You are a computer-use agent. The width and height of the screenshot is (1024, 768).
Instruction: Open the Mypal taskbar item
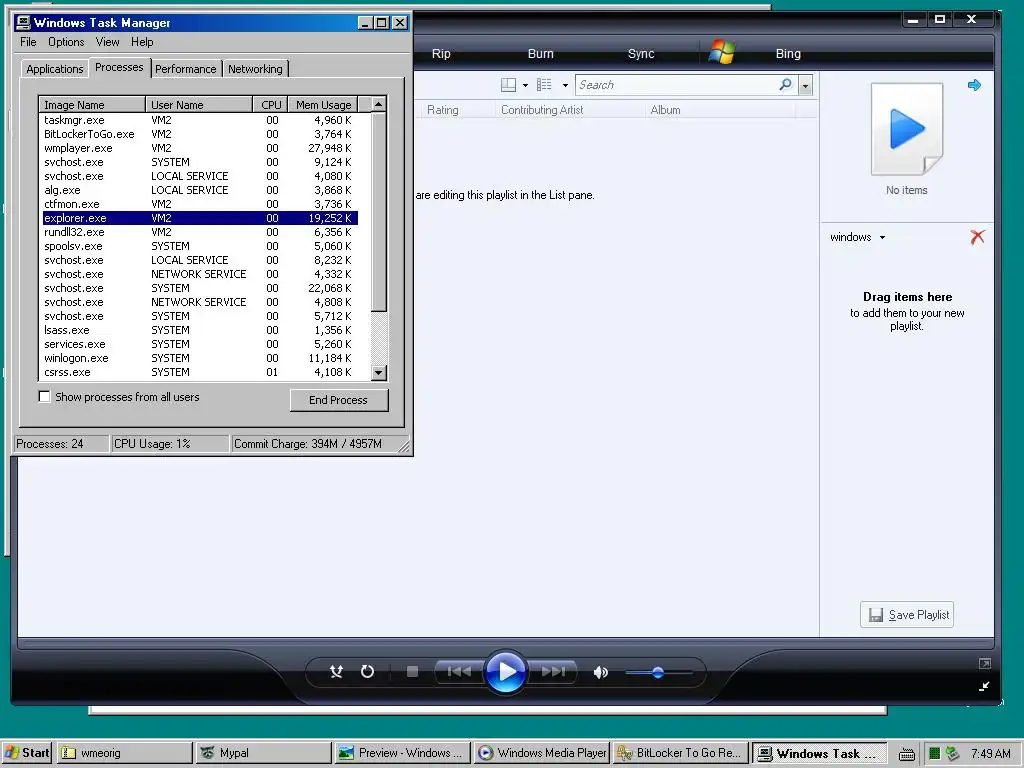pyautogui.click(x=264, y=753)
